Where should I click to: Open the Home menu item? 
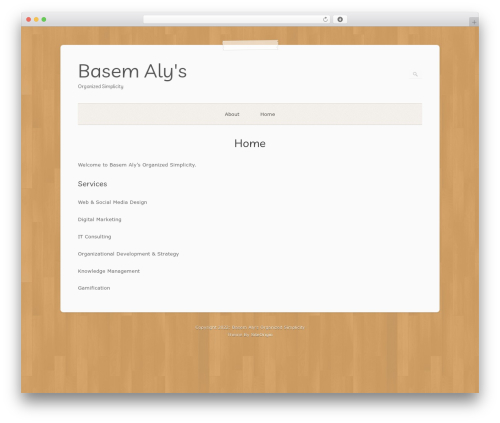coord(268,114)
